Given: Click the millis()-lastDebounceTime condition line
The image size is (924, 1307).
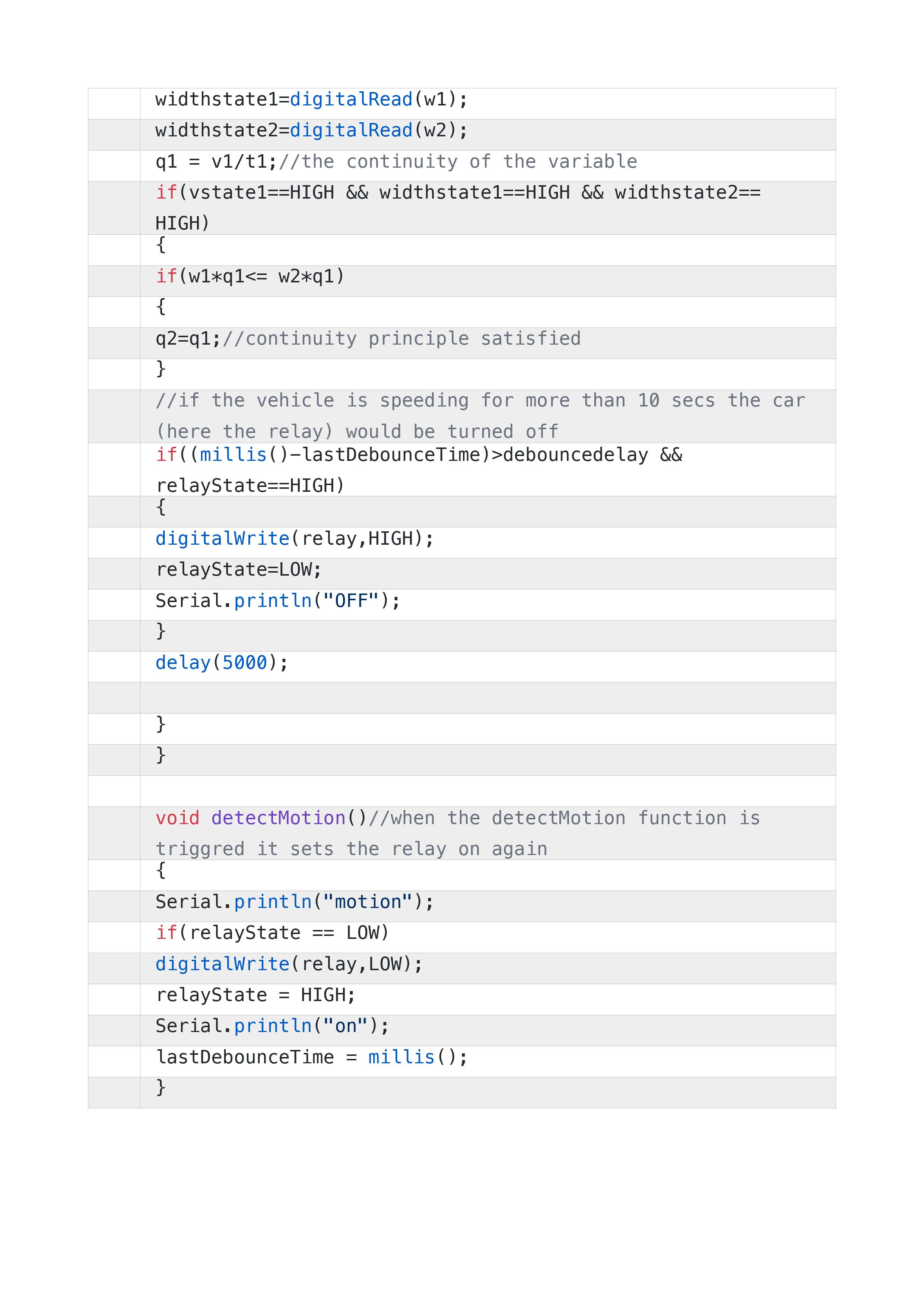Looking at the screenshot, I should (419, 469).
